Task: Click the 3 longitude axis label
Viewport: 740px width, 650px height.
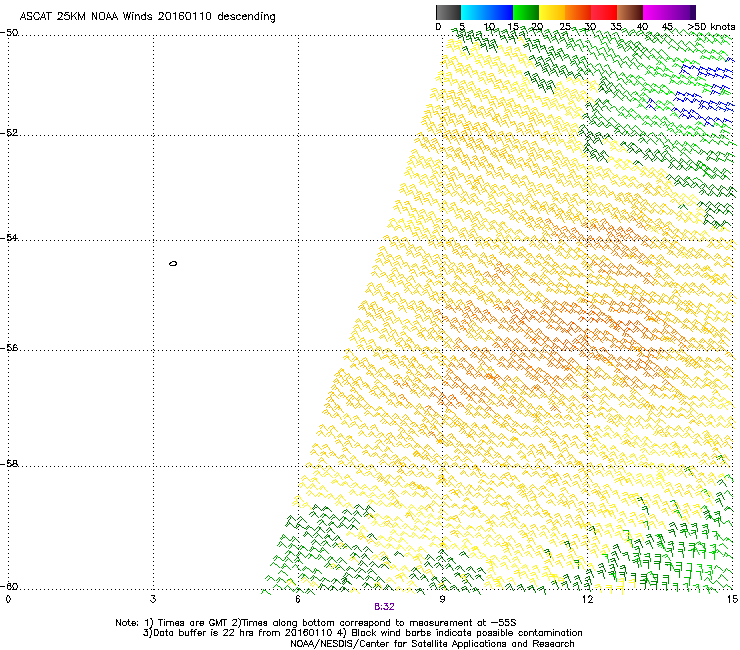Action: pyautogui.click(x=153, y=599)
